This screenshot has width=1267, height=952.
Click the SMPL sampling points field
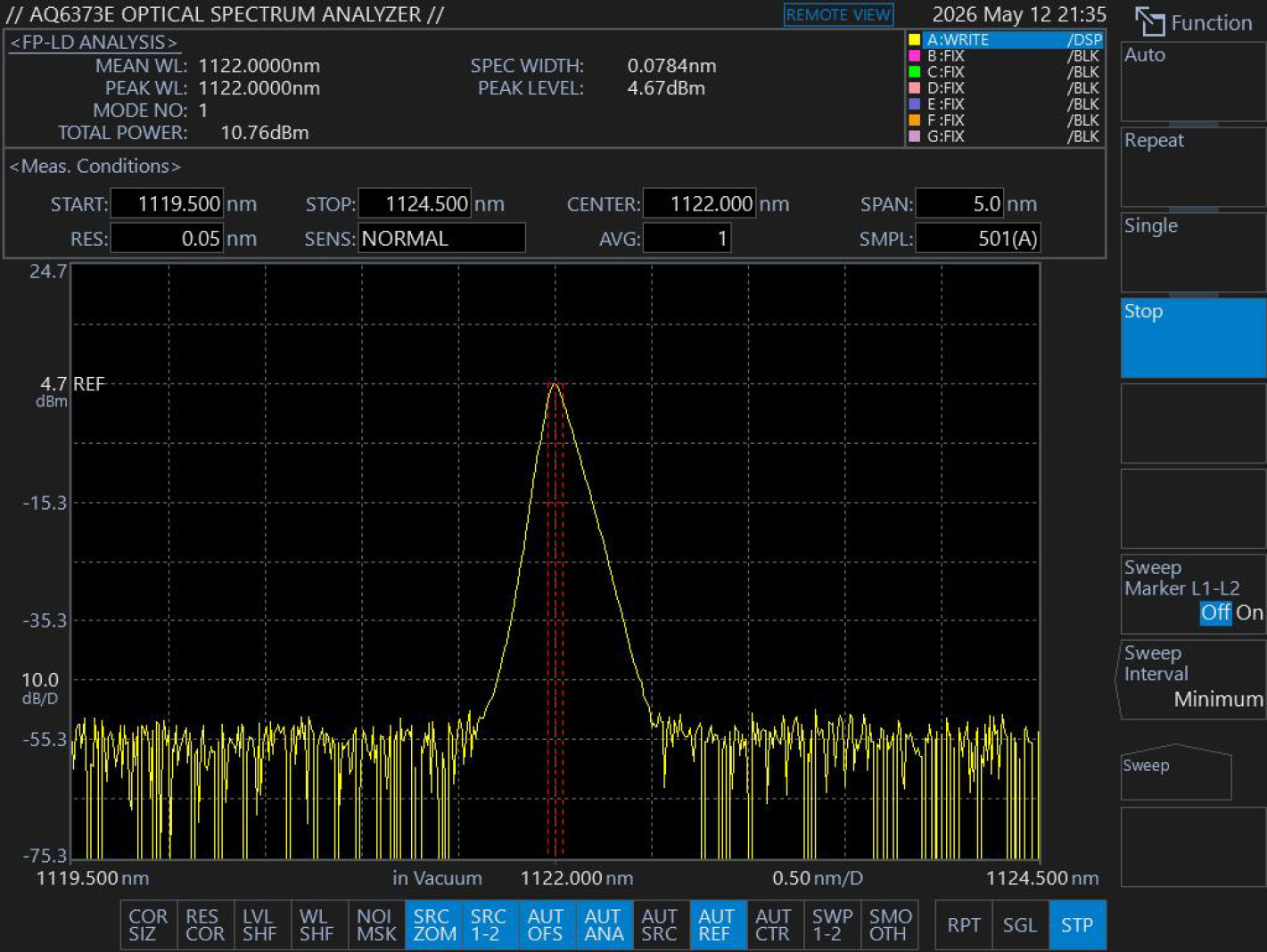tap(978, 238)
